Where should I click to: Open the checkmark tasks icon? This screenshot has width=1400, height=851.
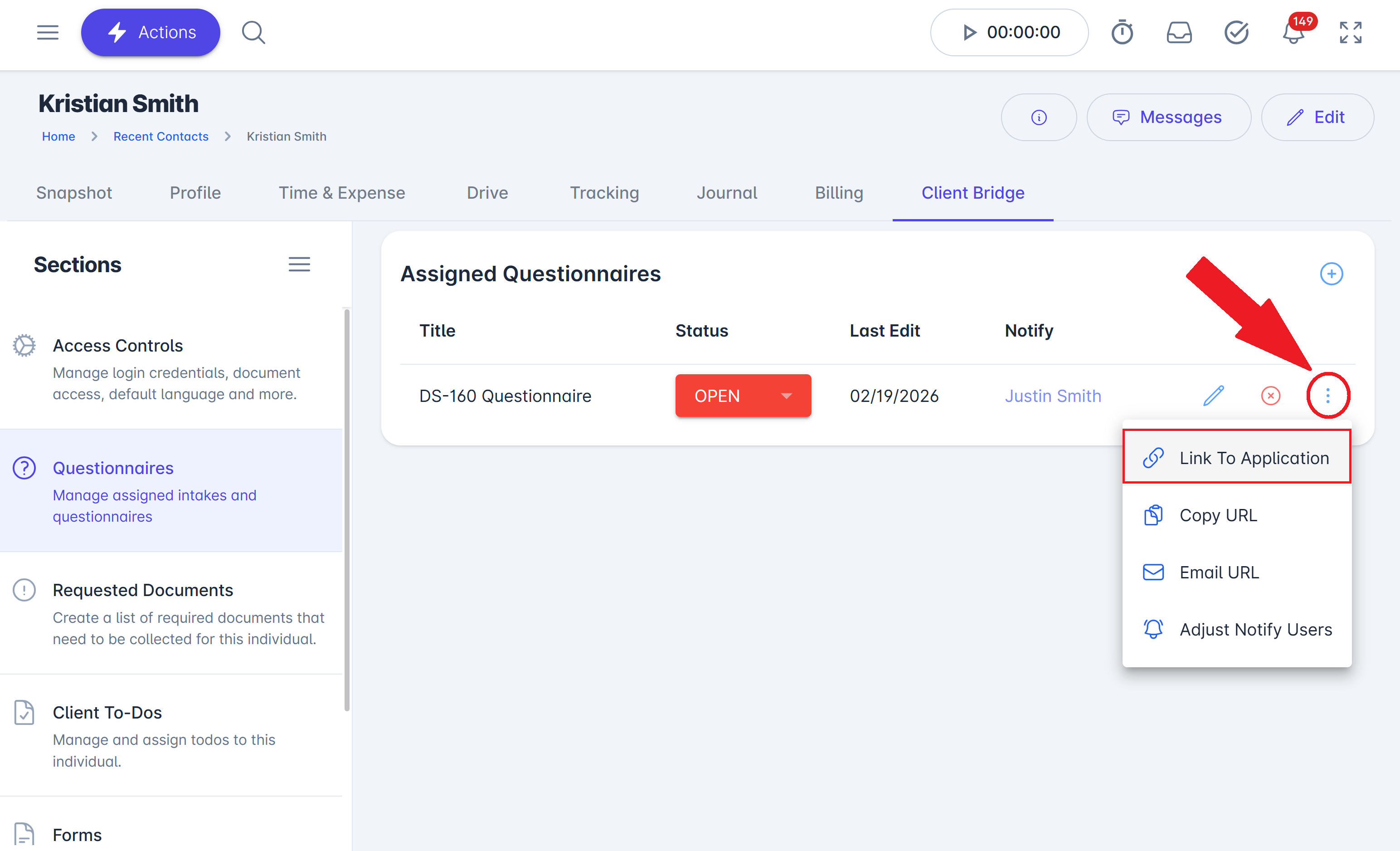pyautogui.click(x=1236, y=32)
